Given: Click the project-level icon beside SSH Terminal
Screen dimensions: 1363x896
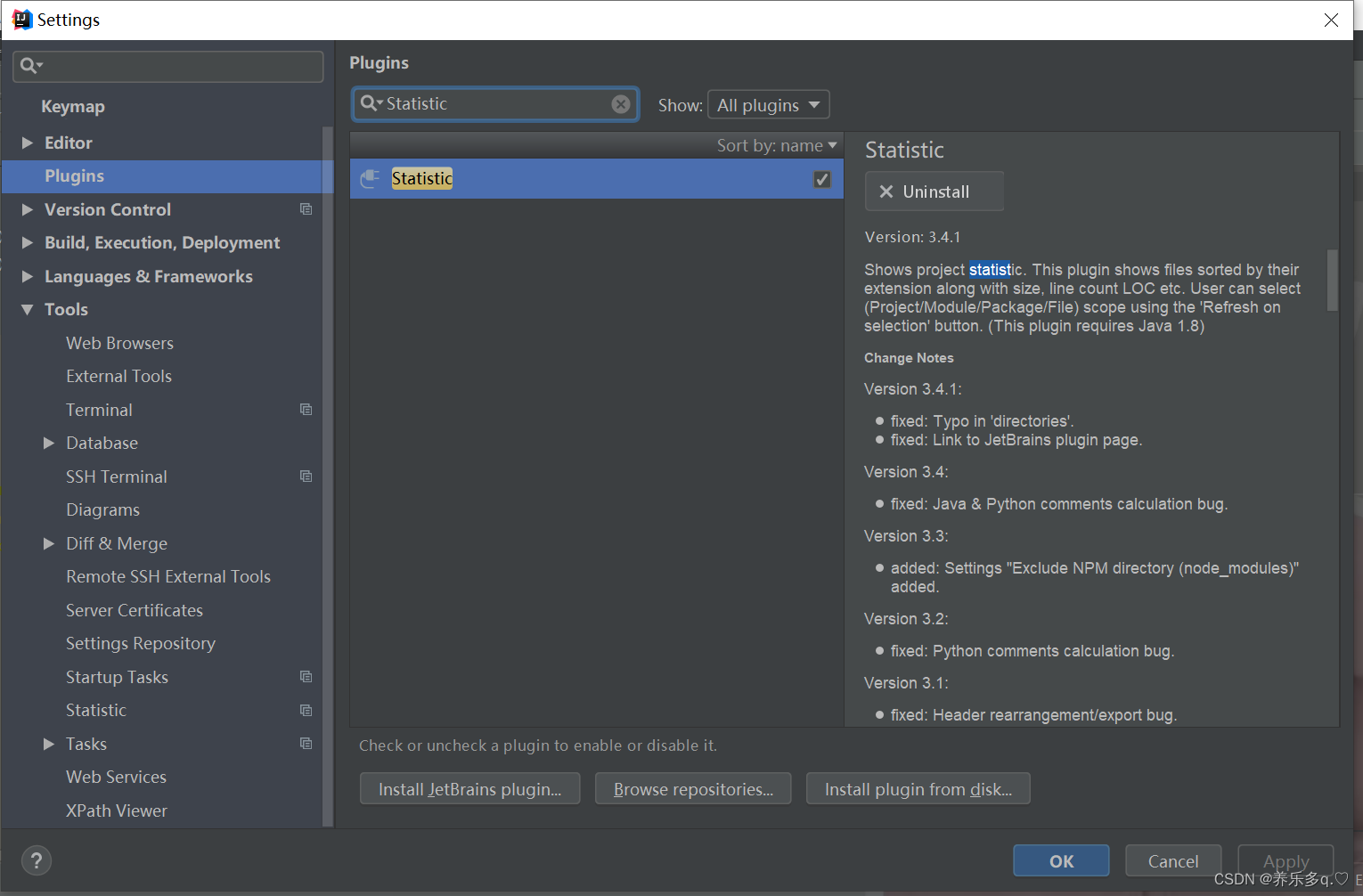Looking at the screenshot, I should 306,477.
